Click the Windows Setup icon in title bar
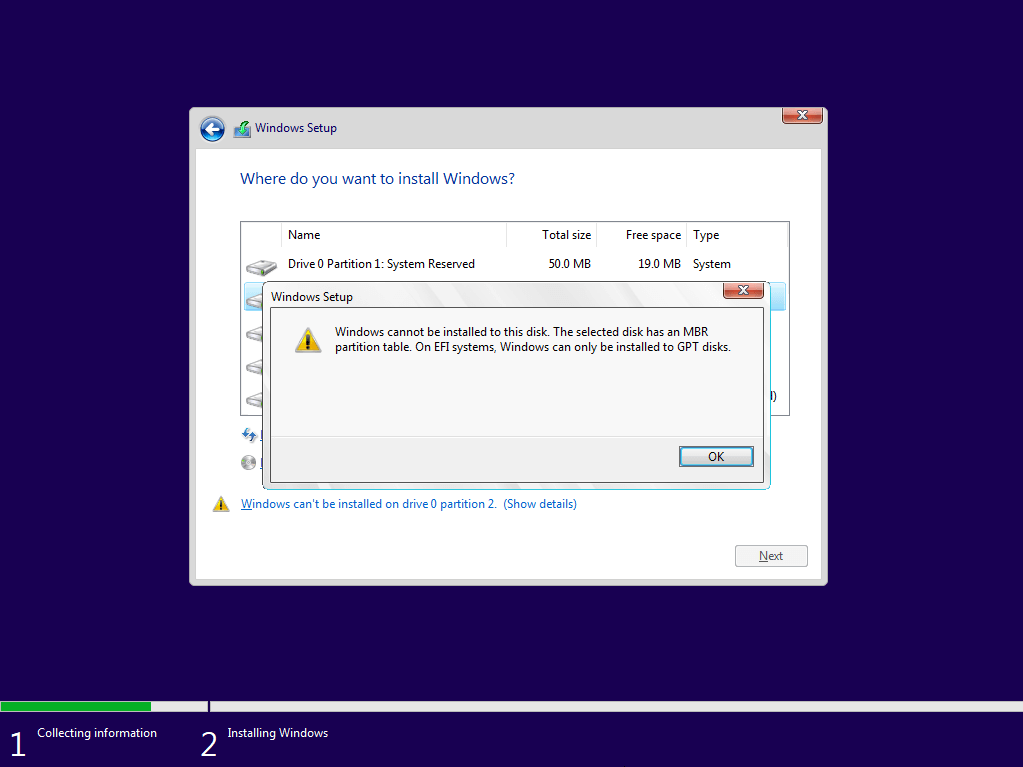 point(242,129)
